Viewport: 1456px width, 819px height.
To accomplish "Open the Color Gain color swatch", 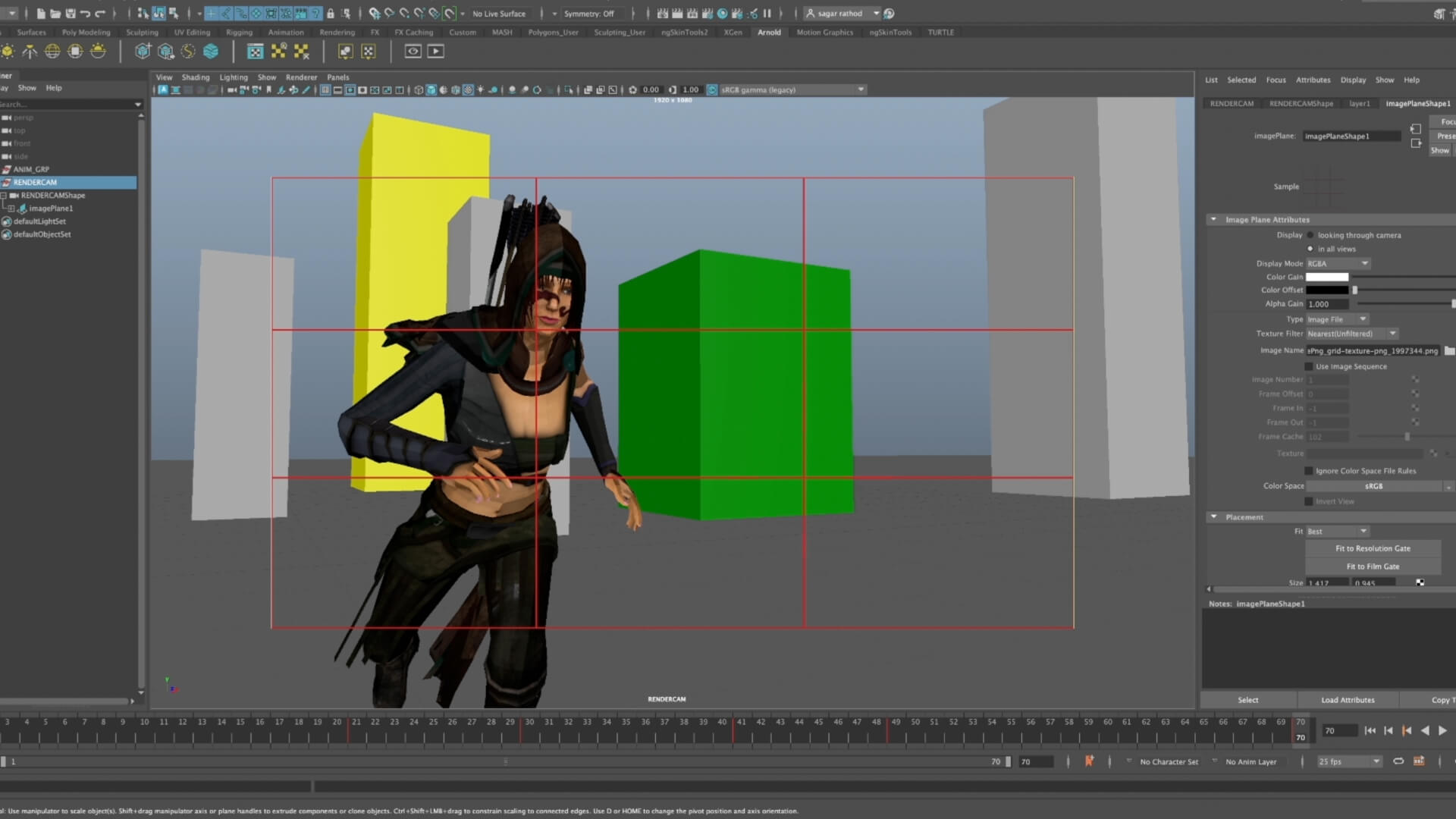I will click(x=1326, y=277).
